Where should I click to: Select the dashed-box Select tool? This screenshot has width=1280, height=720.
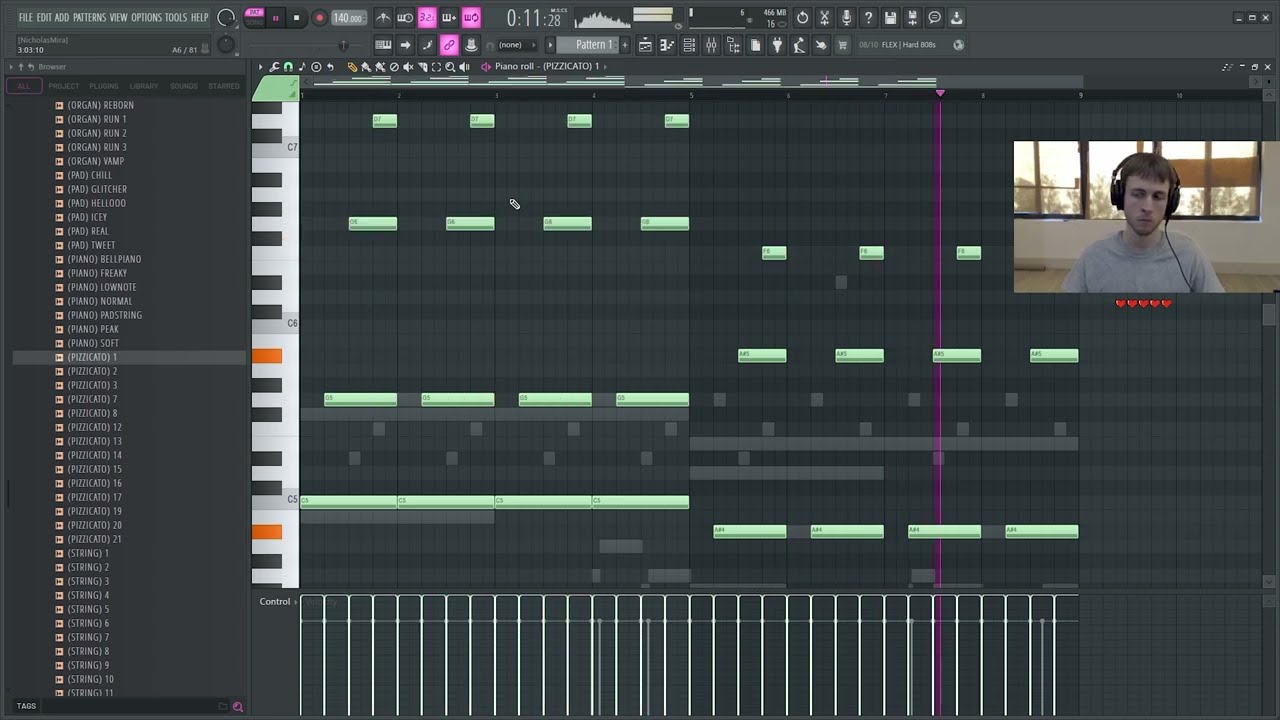click(x=436, y=66)
